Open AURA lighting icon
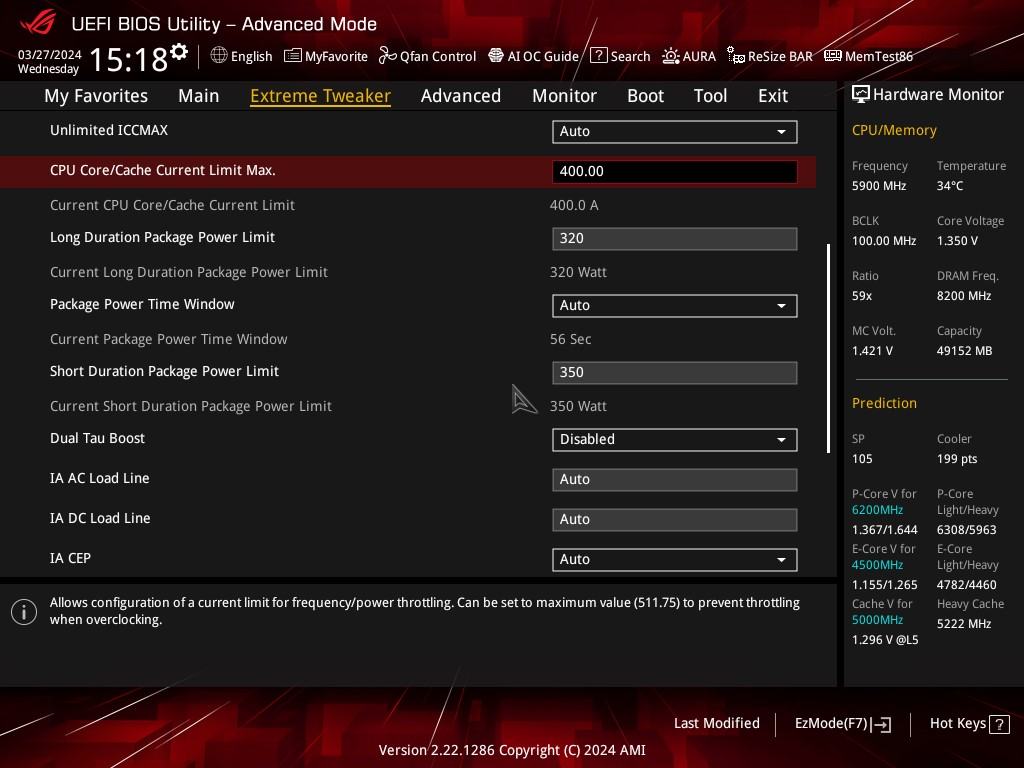This screenshot has width=1024, height=768. pos(670,56)
